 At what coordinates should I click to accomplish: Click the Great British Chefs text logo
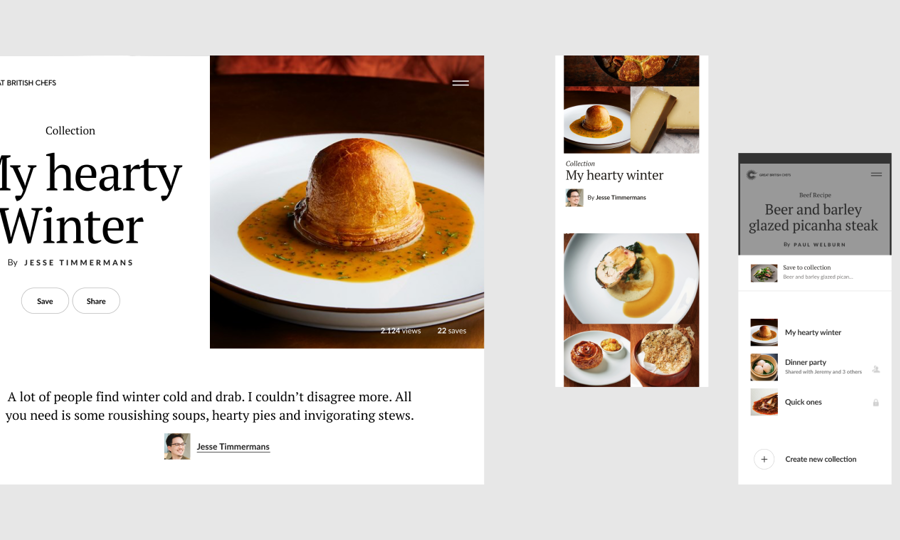coord(28,83)
